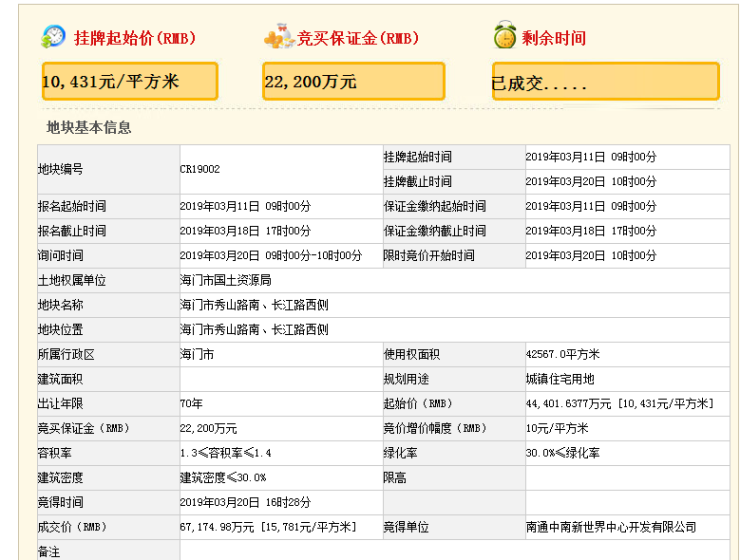Click the 已成交 remaining time box
This screenshot has width=740, height=560.
[x=605, y=81]
